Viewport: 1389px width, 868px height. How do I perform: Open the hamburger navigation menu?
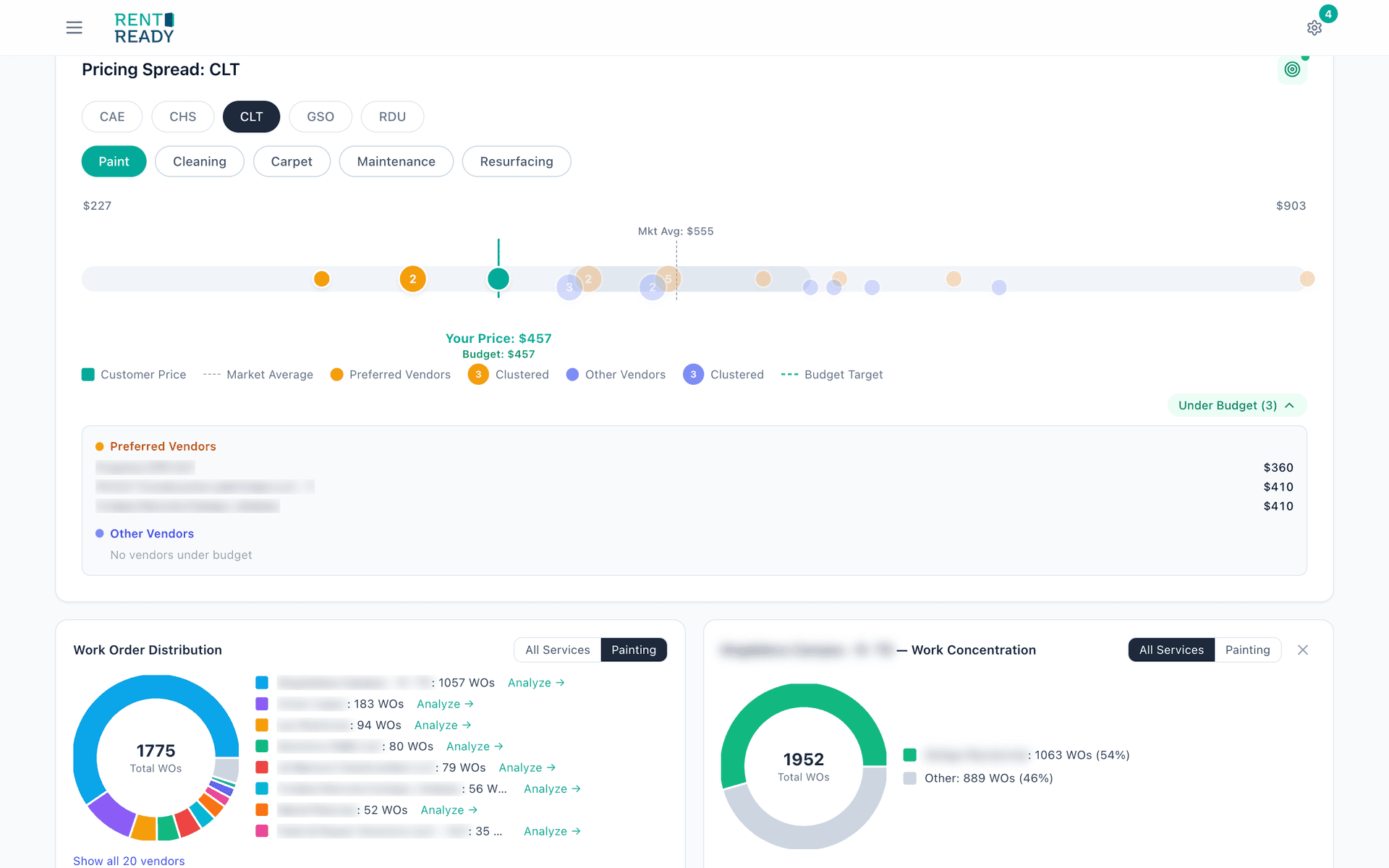[74, 27]
